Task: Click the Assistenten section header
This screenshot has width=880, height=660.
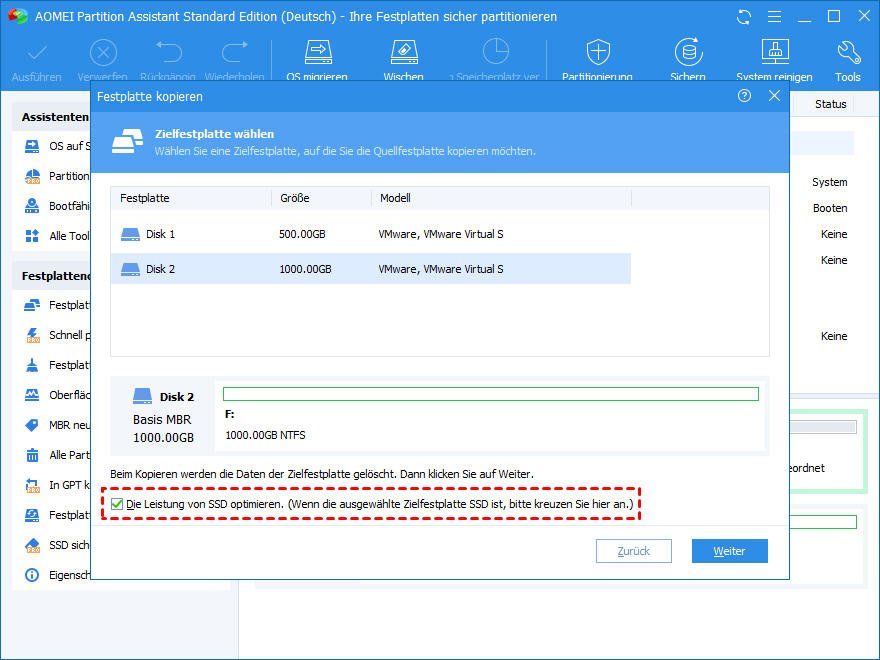Action: pos(55,117)
